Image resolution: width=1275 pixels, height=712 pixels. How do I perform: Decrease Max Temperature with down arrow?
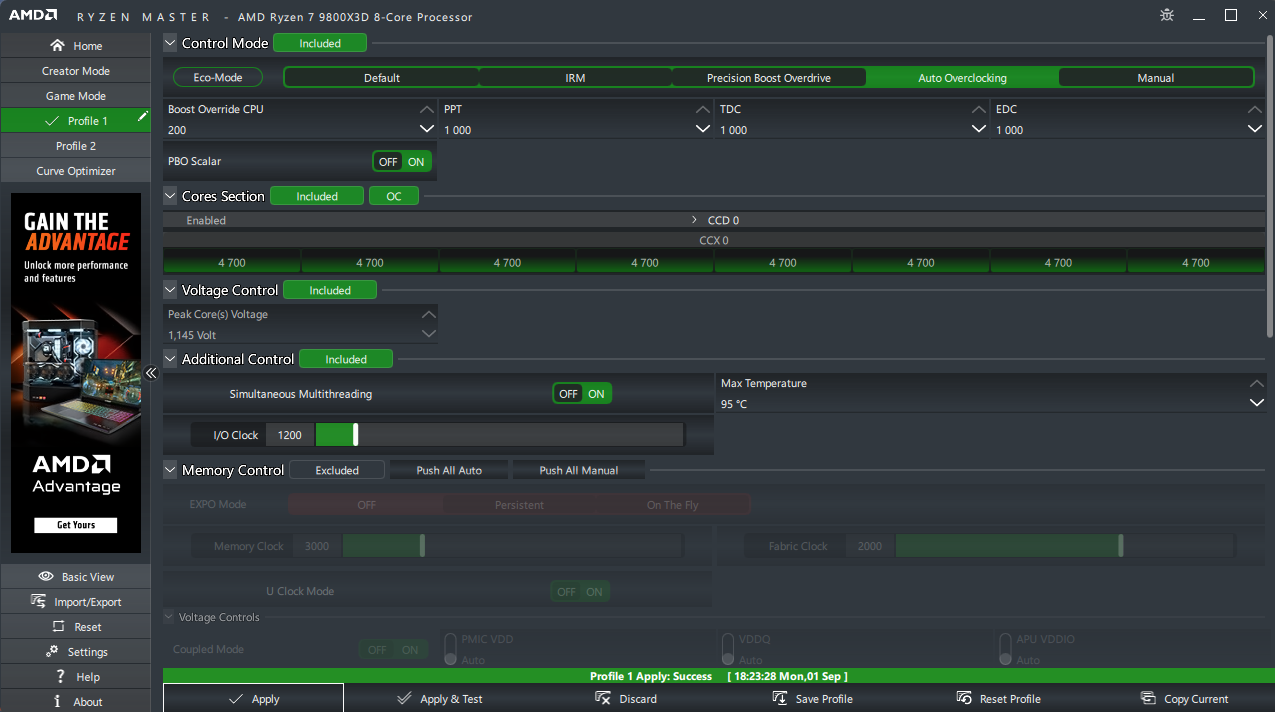coord(1257,403)
